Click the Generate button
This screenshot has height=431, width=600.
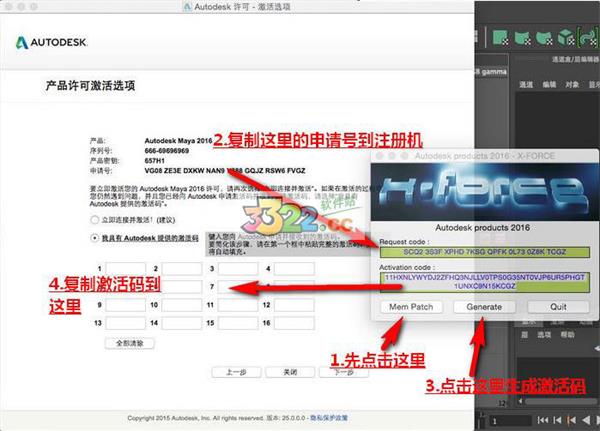click(x=484, y=307)
